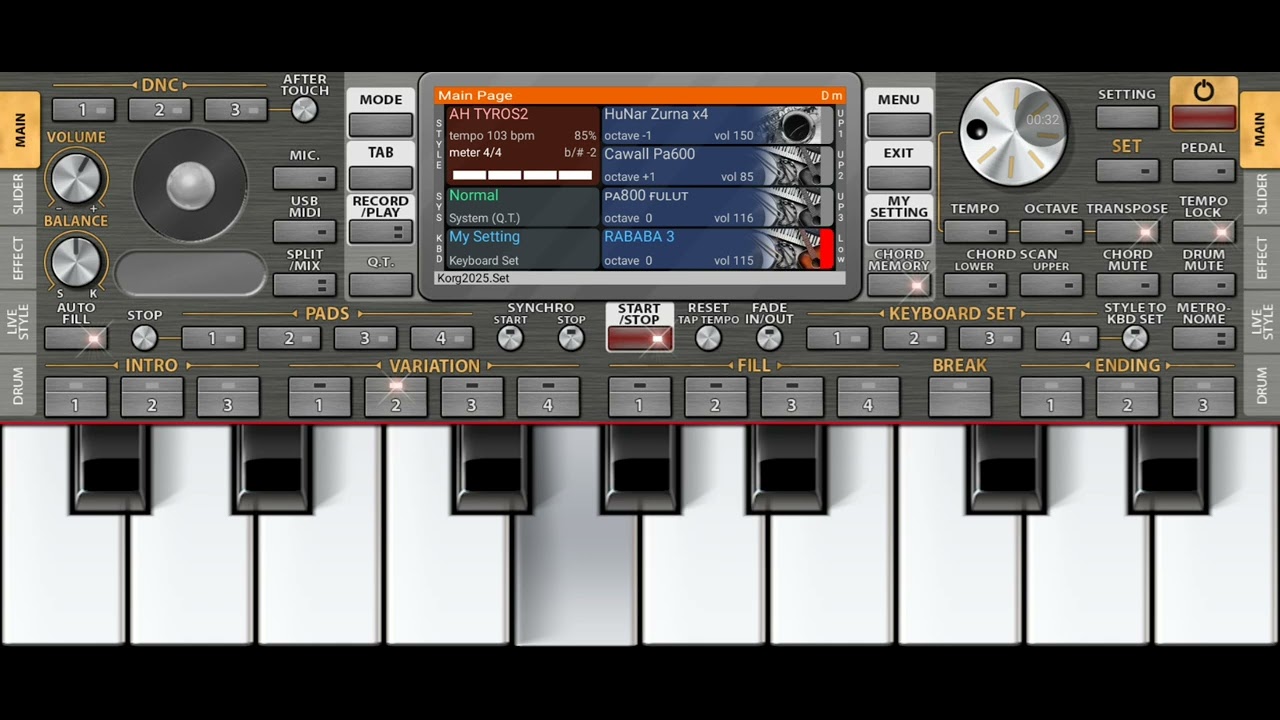Toggle the Auto Fill button

76,338
